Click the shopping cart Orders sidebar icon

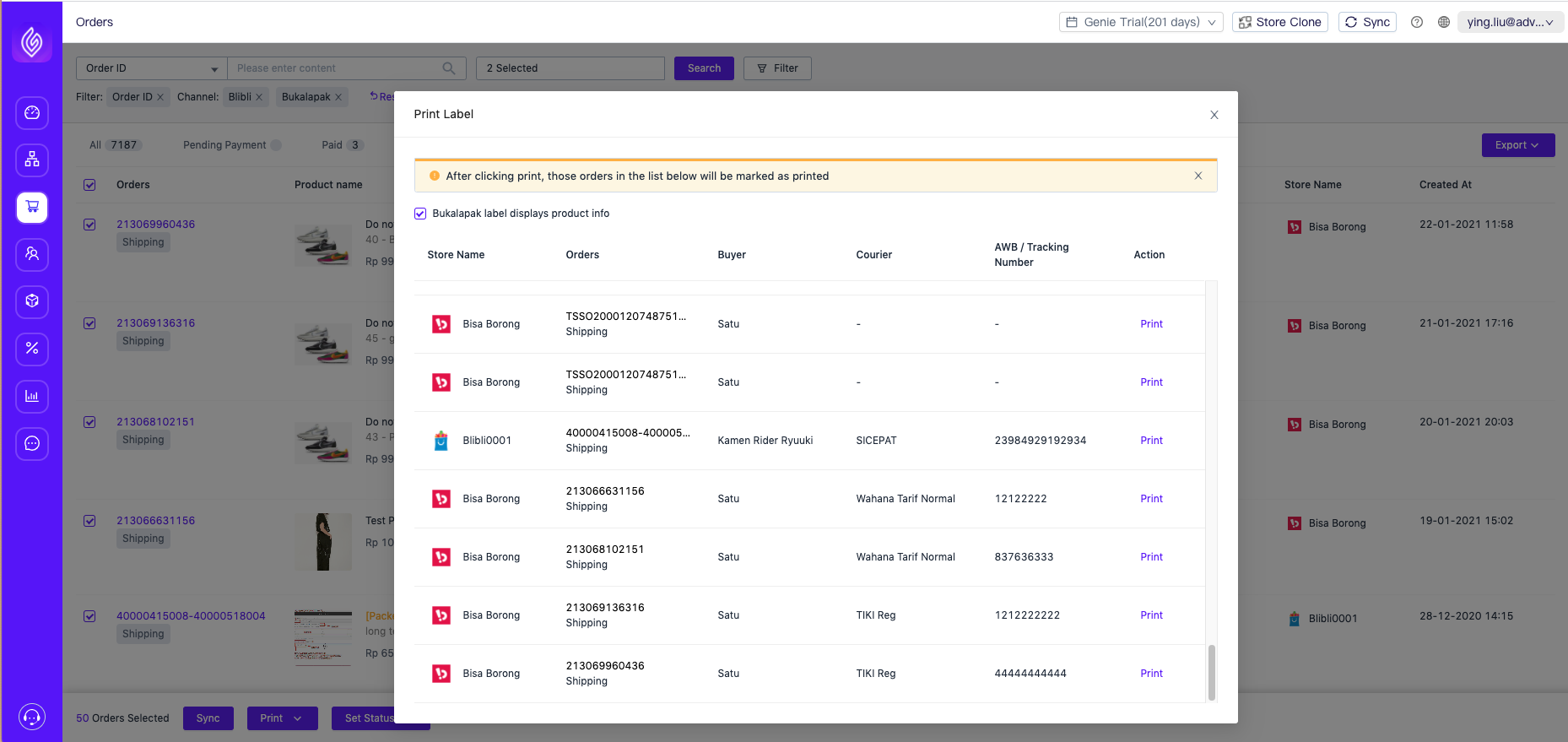(x=32, y=207)
